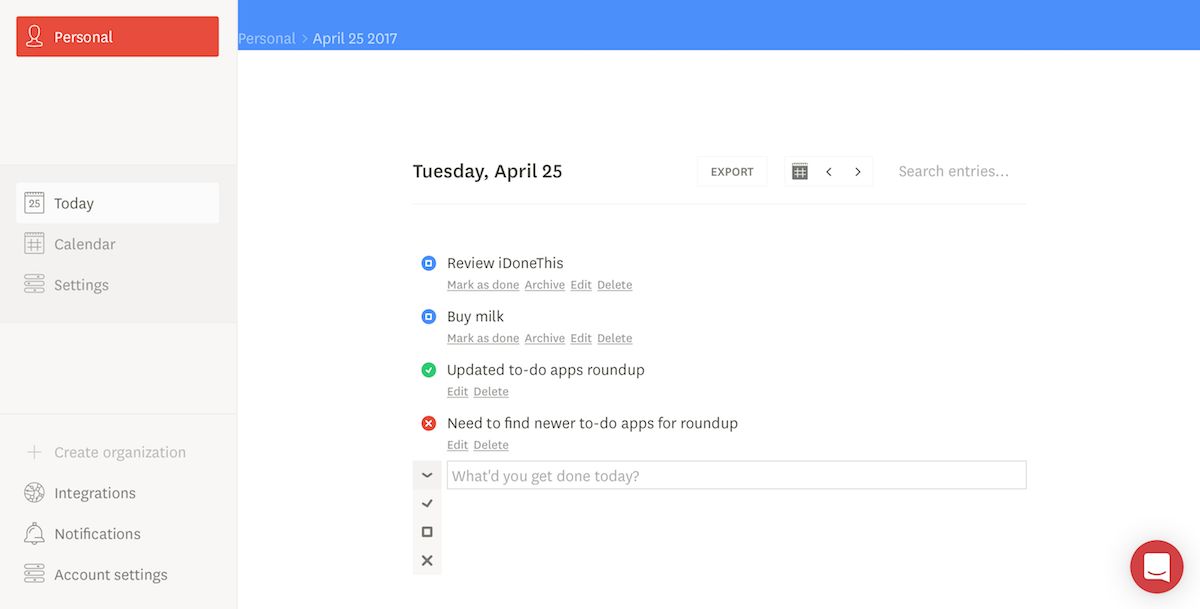Go to the previous day with the left chevron
The height and width of the screenshot is (609, 1200).
pos(828,170)
